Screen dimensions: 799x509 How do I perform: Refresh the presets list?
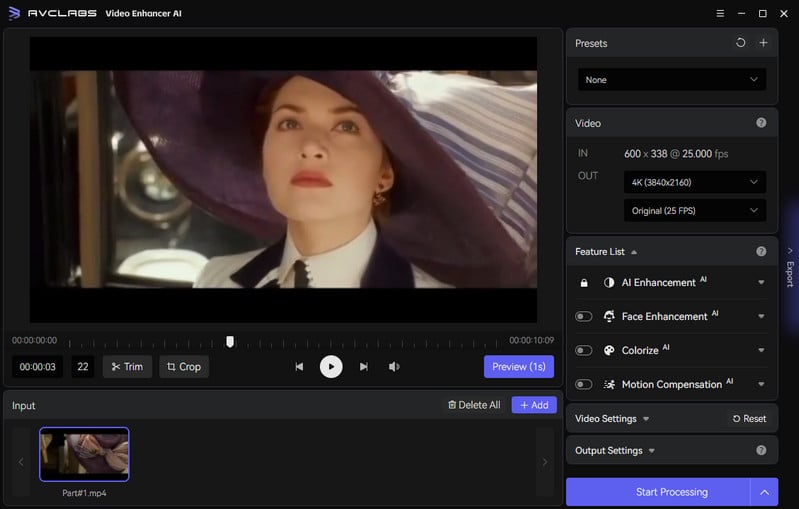[x=740, y=43]
